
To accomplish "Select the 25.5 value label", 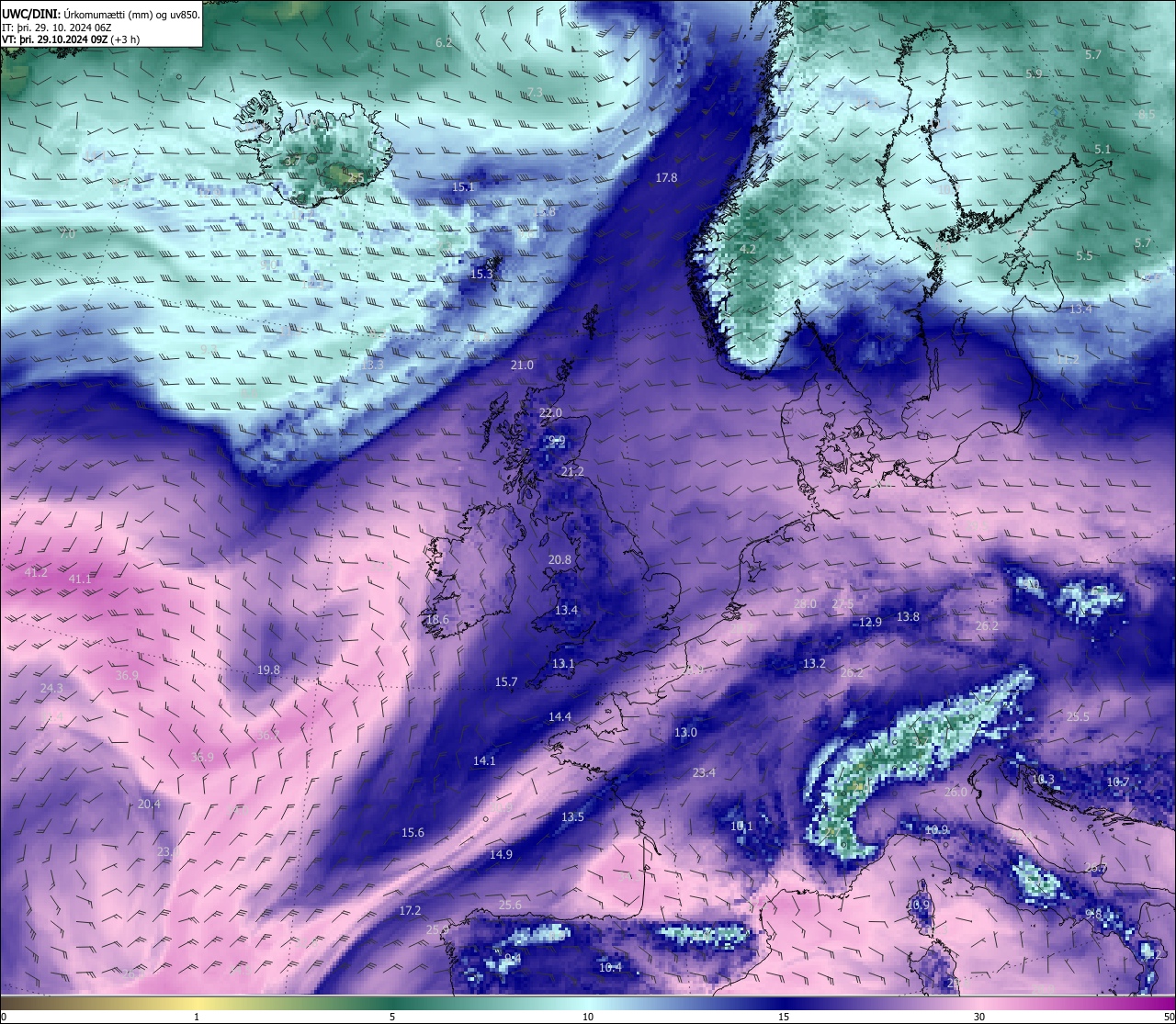I will pyautogui.click(x=1078, y=716).
